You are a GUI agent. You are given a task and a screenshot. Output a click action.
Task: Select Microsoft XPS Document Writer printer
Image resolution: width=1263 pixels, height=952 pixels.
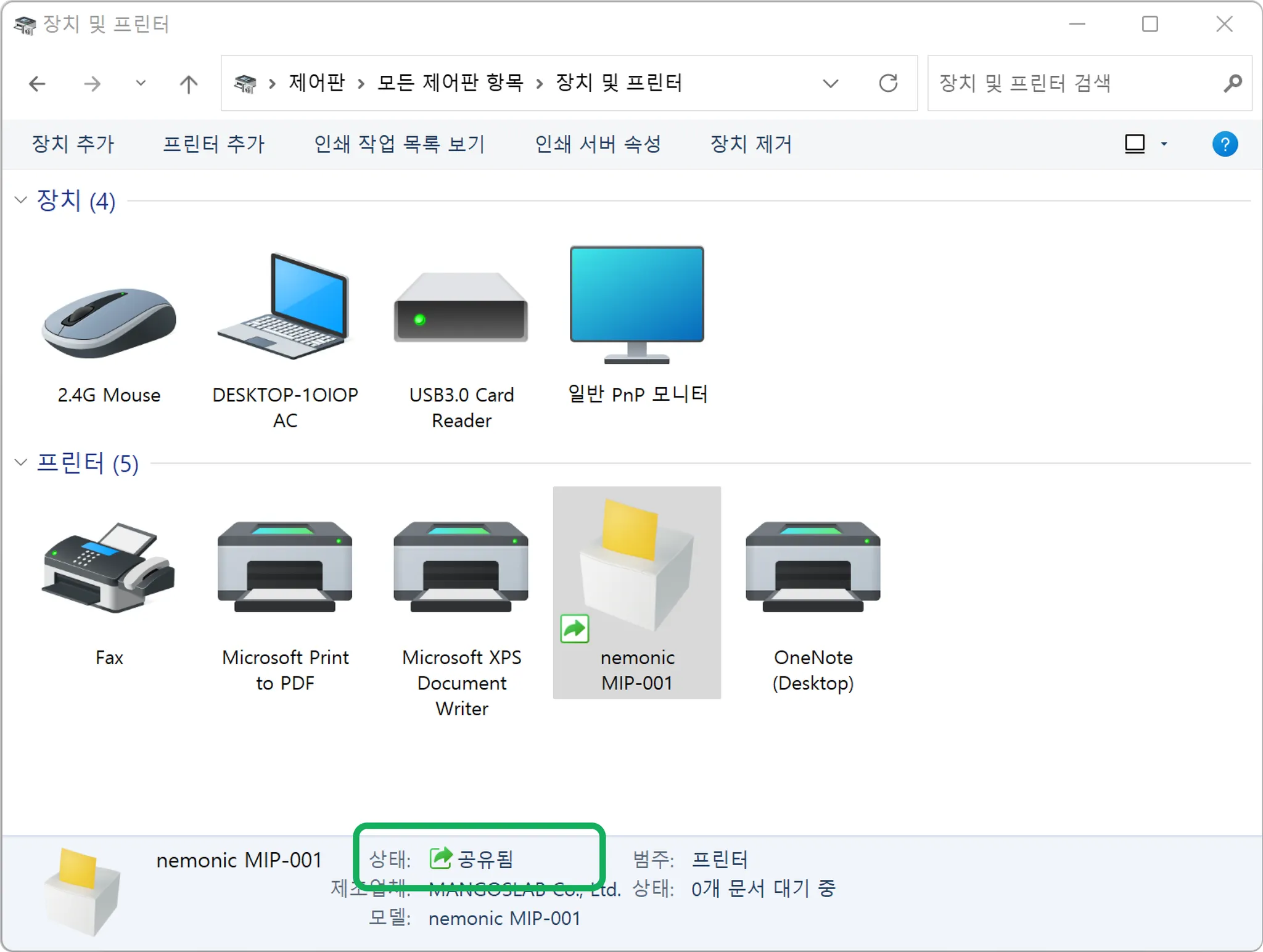pos(461,567)
